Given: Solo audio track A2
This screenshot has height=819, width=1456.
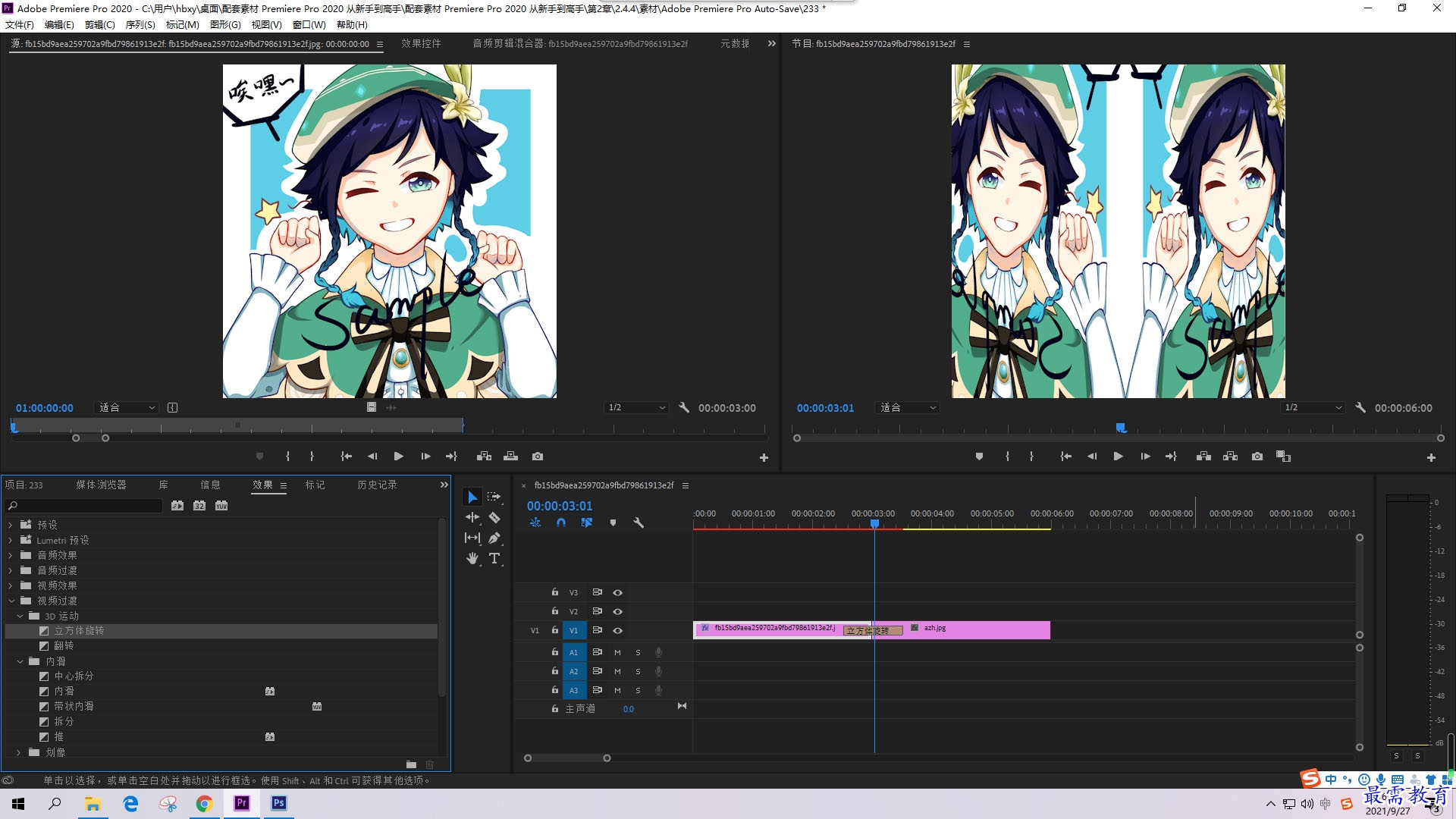Looking at the screenshot, I should [x=638, y=671].
